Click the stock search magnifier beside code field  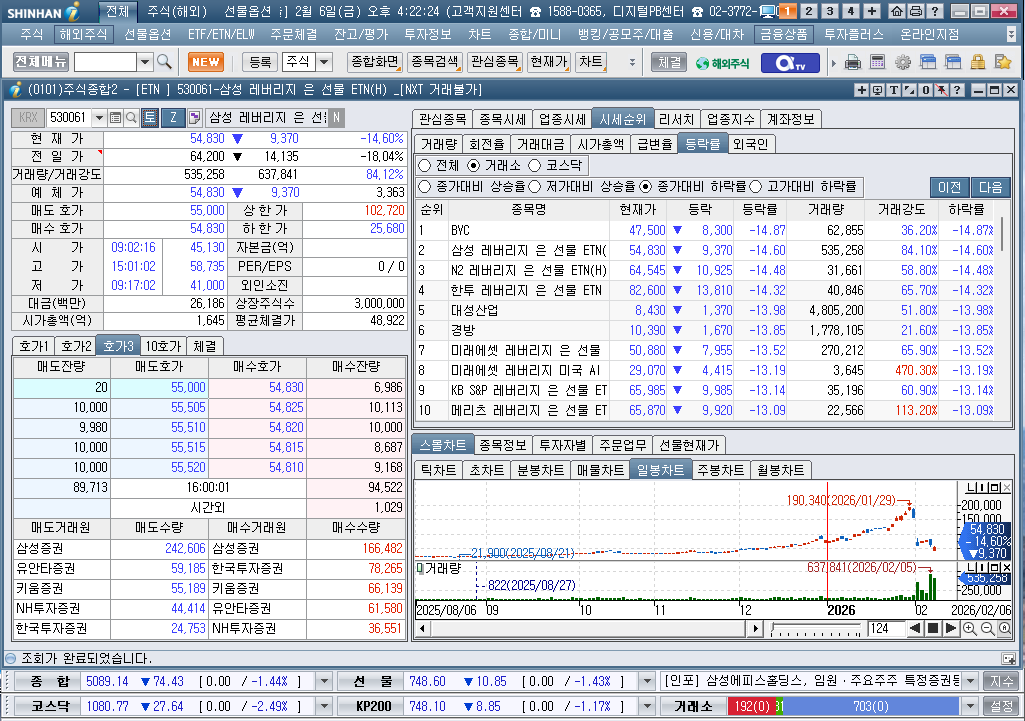(x=131, y=118)
